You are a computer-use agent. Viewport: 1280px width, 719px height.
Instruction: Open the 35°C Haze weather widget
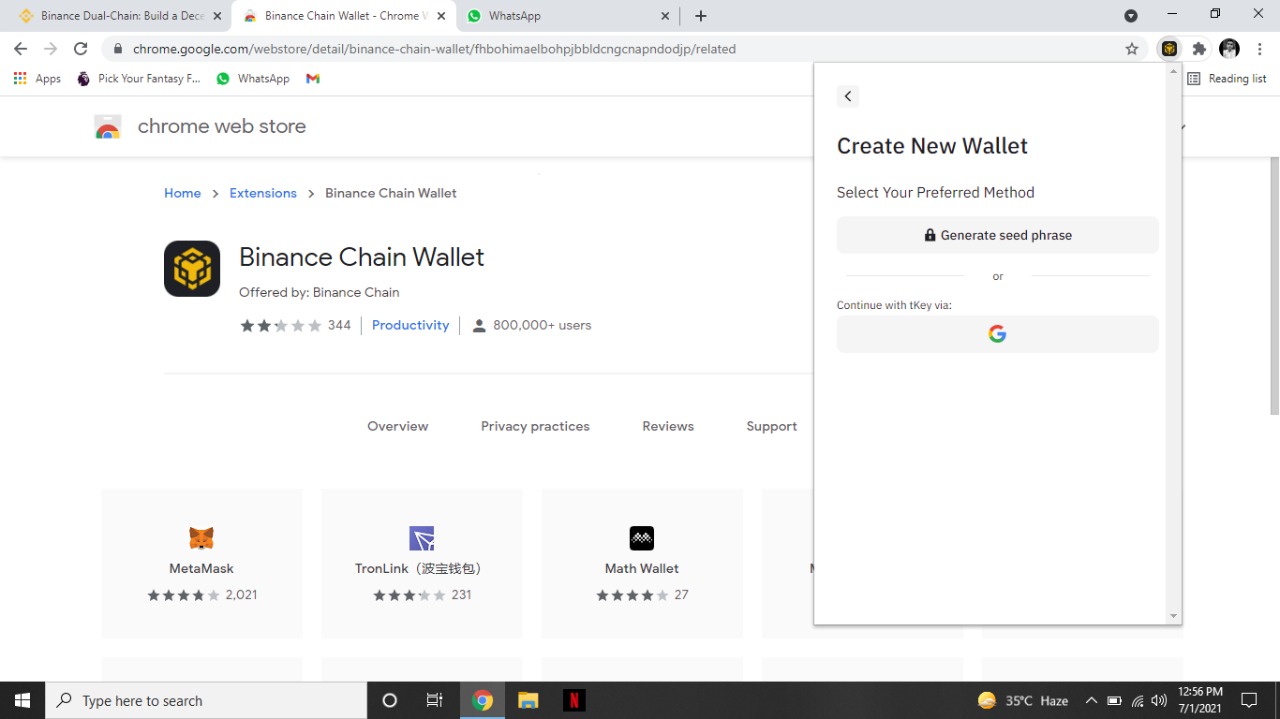(1024, 700)
